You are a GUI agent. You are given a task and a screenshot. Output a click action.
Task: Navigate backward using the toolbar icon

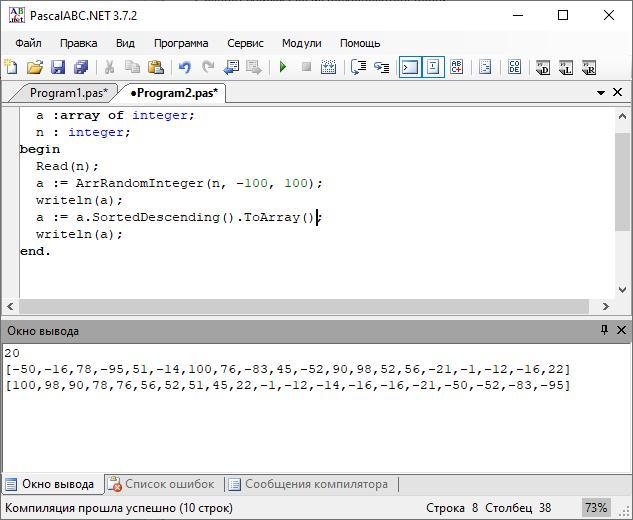click(231, 67)
